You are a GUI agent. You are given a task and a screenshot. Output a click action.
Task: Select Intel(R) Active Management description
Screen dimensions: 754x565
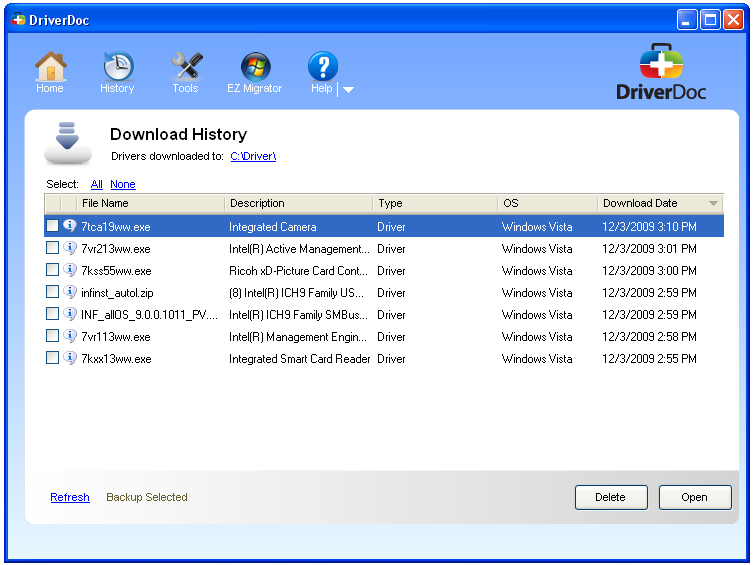[299, 249]
